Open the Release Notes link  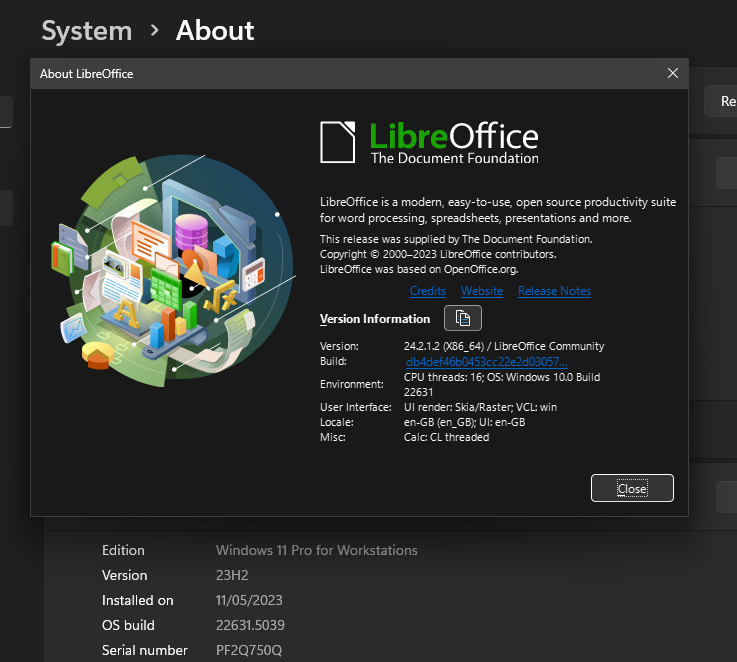click(554, 291)
